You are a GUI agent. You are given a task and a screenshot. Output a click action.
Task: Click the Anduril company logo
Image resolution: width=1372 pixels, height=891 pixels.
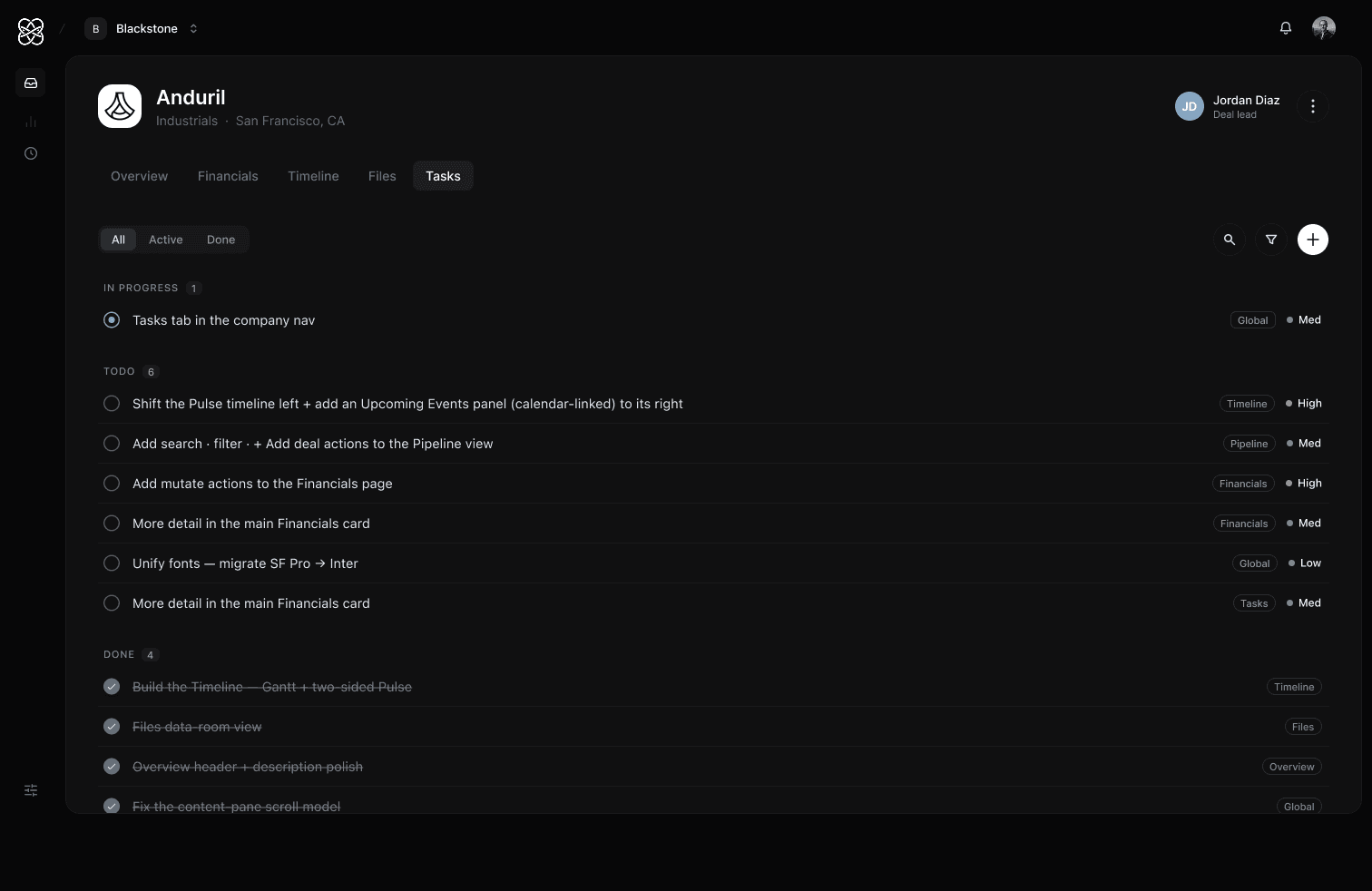tap(120, 106)
